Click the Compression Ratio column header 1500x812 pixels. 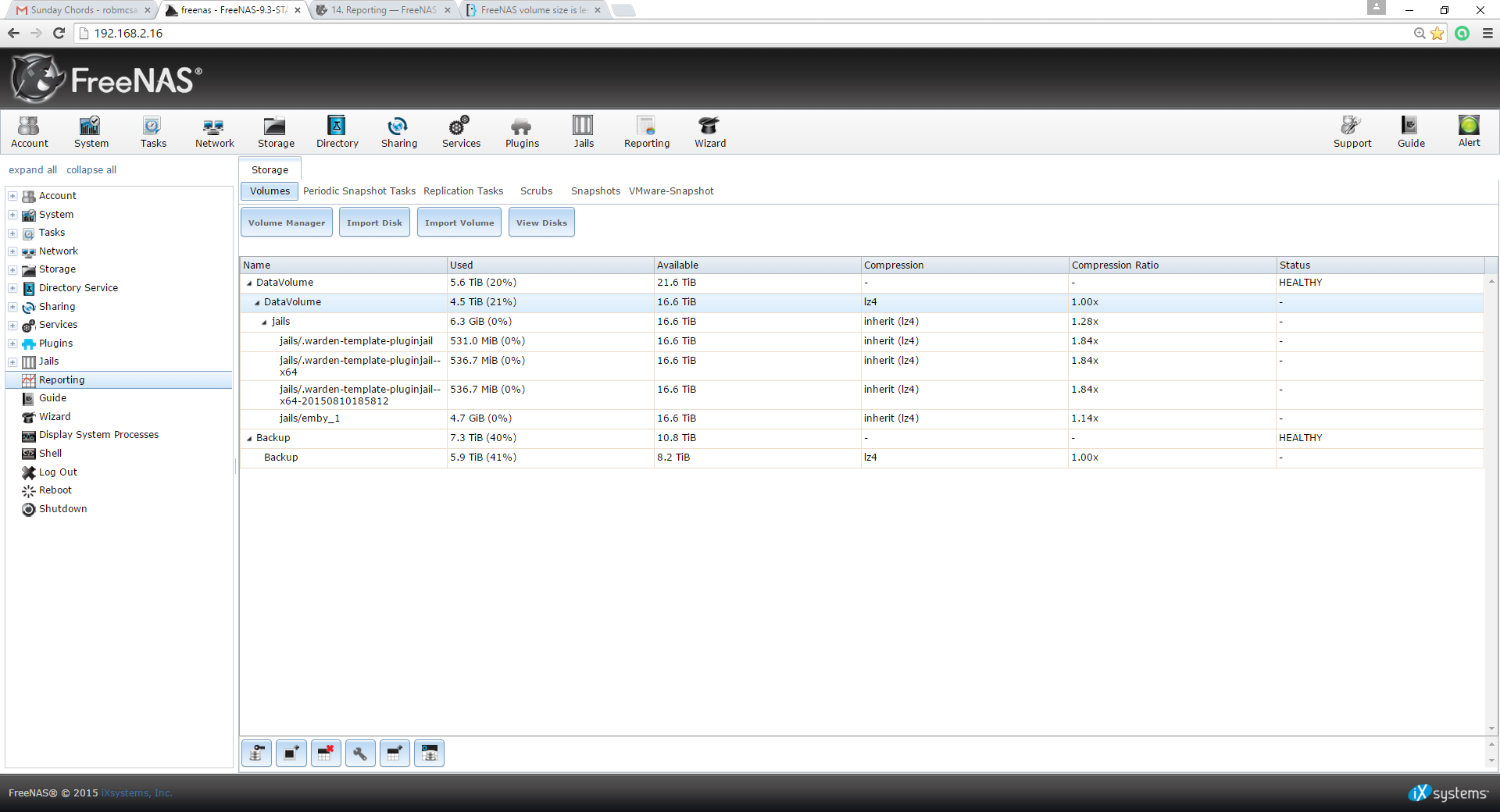1171,265
